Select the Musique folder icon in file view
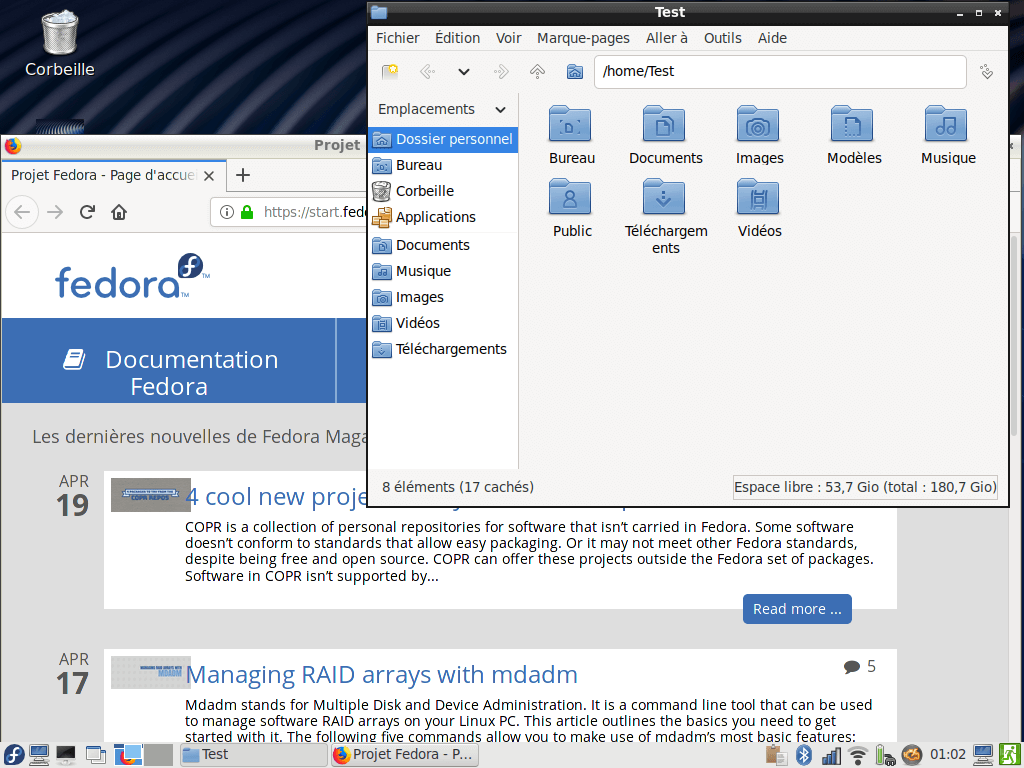Image resolution: width=1024 pixels, height=768 pixels. (x=946, y=123)
